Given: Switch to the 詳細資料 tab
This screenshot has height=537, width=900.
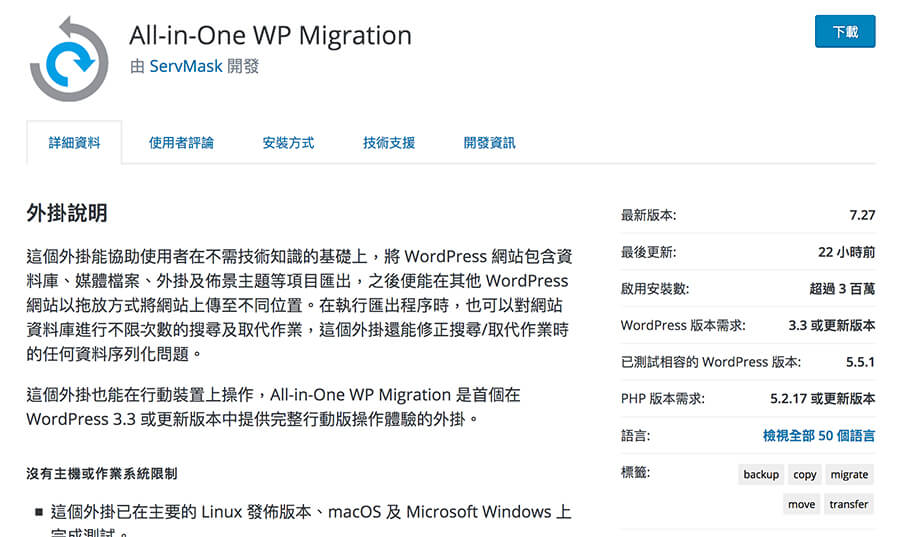Looking at the screenshot, I should [x=75, y=143].
